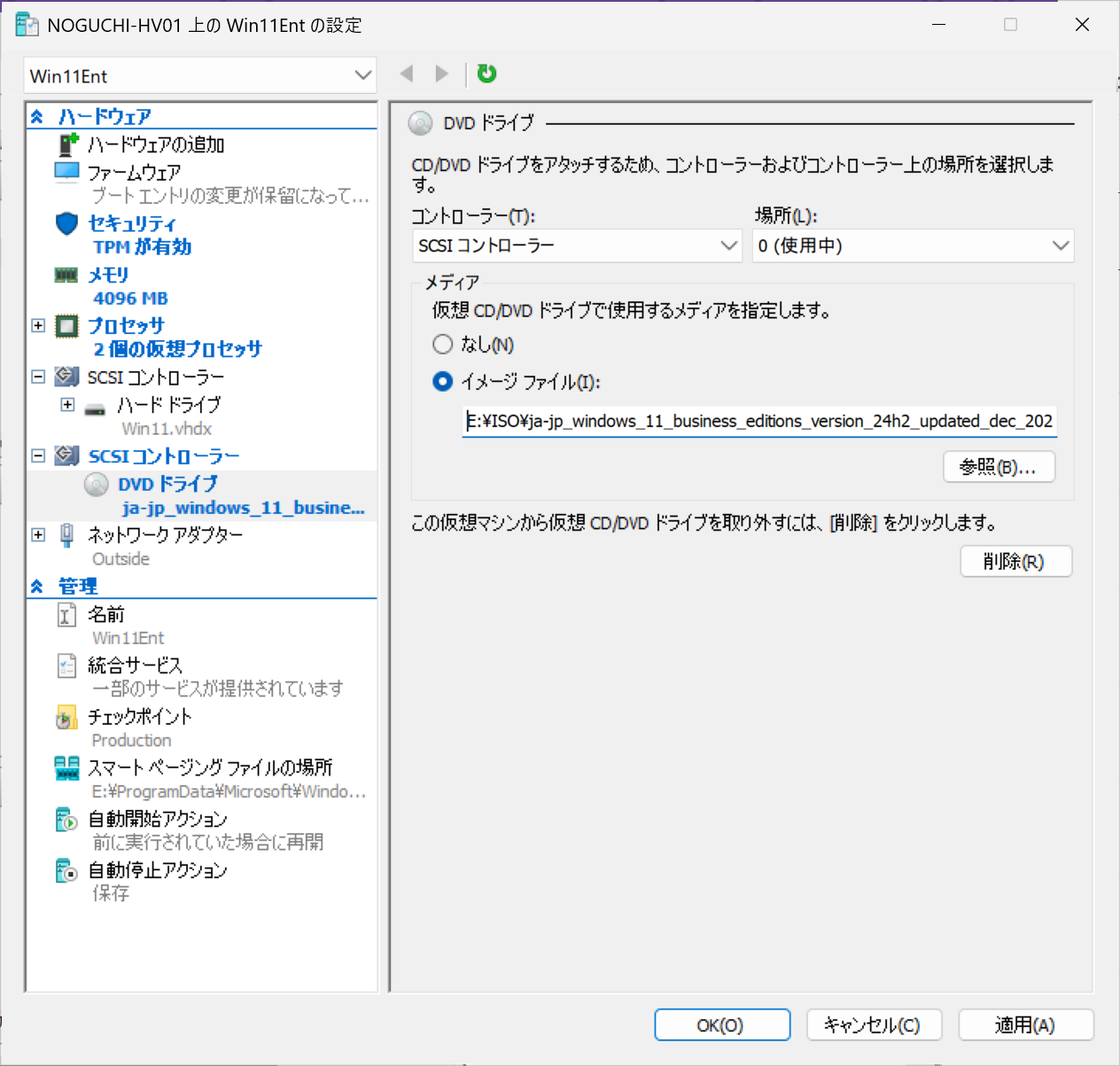Open the 場所(L) location dropdown
Screen dimensions: 1120x1066
[x=914, y=245]
